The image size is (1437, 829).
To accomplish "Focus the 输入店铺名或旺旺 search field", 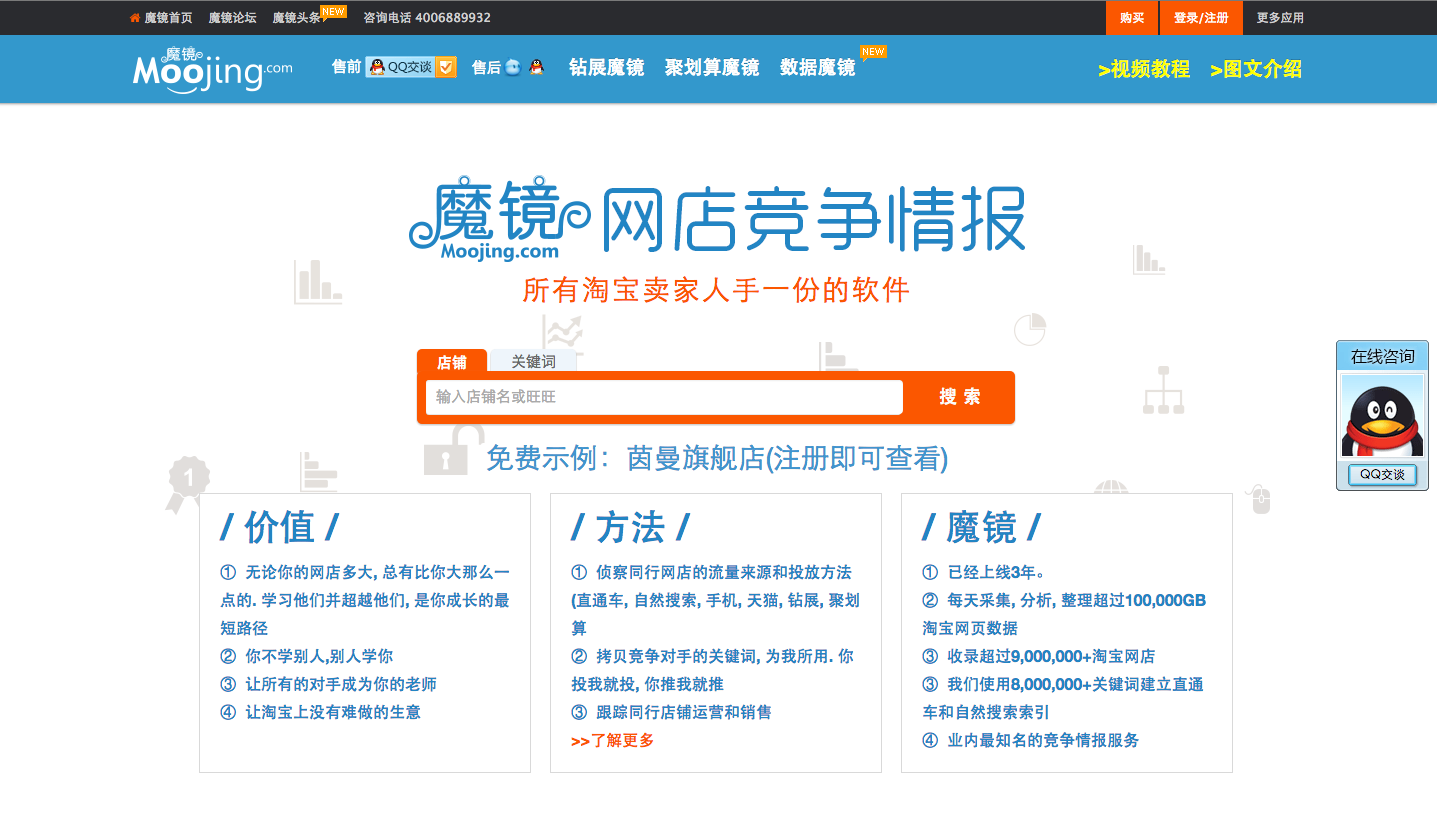I will [x=664, y=397].
